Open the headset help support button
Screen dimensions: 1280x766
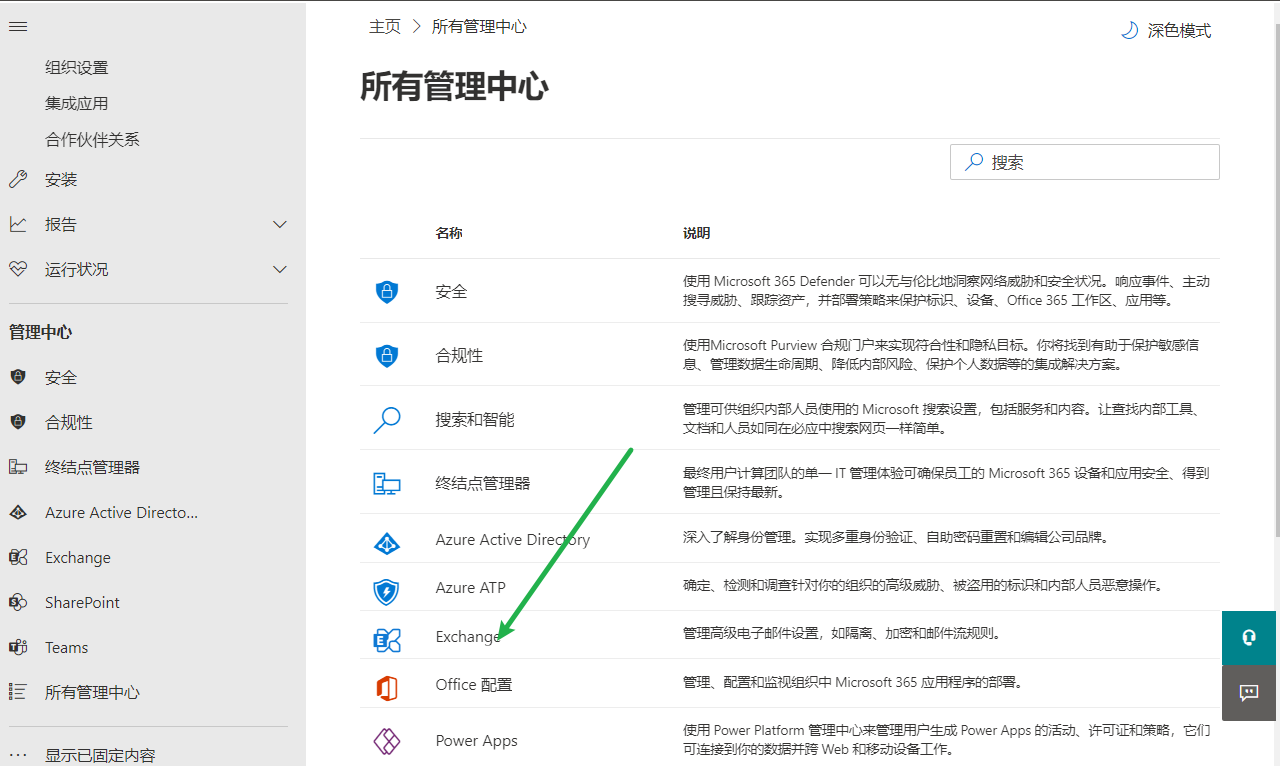pyautogui.click(x=1249, y=638)
